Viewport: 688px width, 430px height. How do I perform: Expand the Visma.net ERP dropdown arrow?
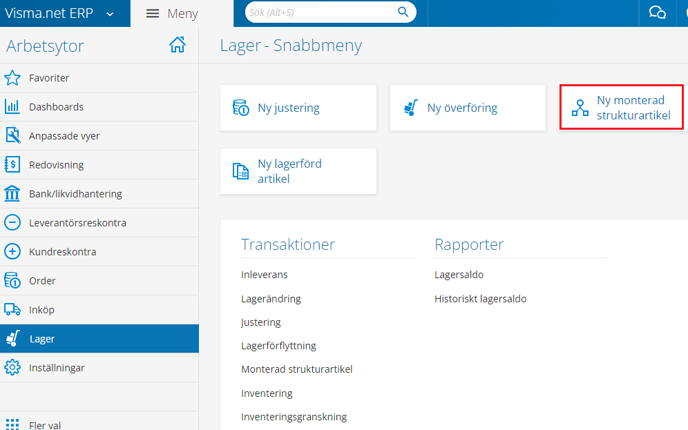110,14
